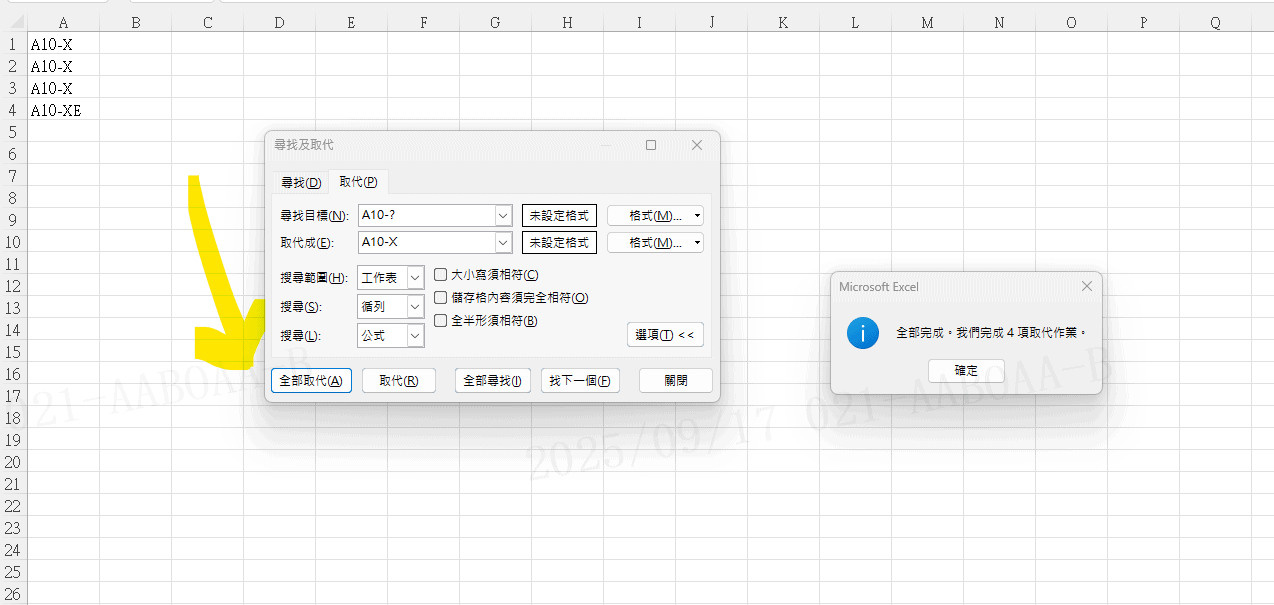The width and height of the screenshot is (1274, 605).
Task: Open 格式 dropdown arrow in 尋找目標 row
Action: tap(696, 216)
